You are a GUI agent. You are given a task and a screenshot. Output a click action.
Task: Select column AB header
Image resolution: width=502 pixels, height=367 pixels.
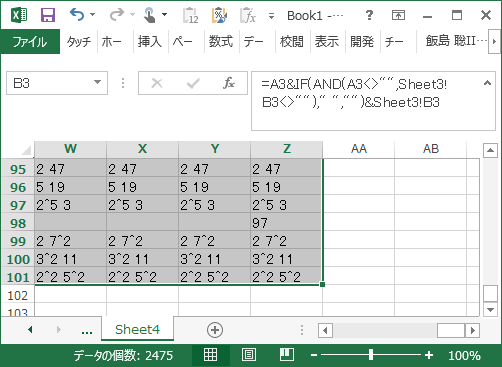click(431, 149)
